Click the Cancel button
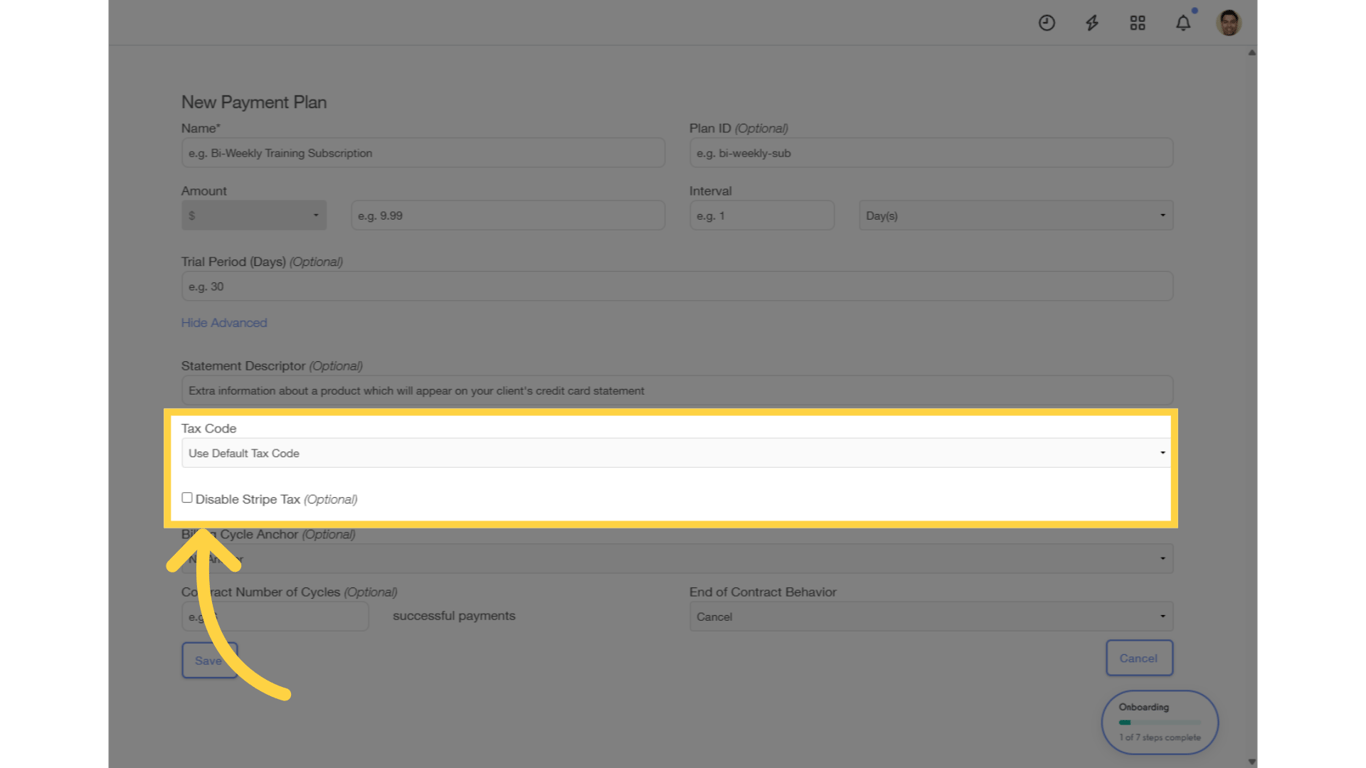 1139,658
